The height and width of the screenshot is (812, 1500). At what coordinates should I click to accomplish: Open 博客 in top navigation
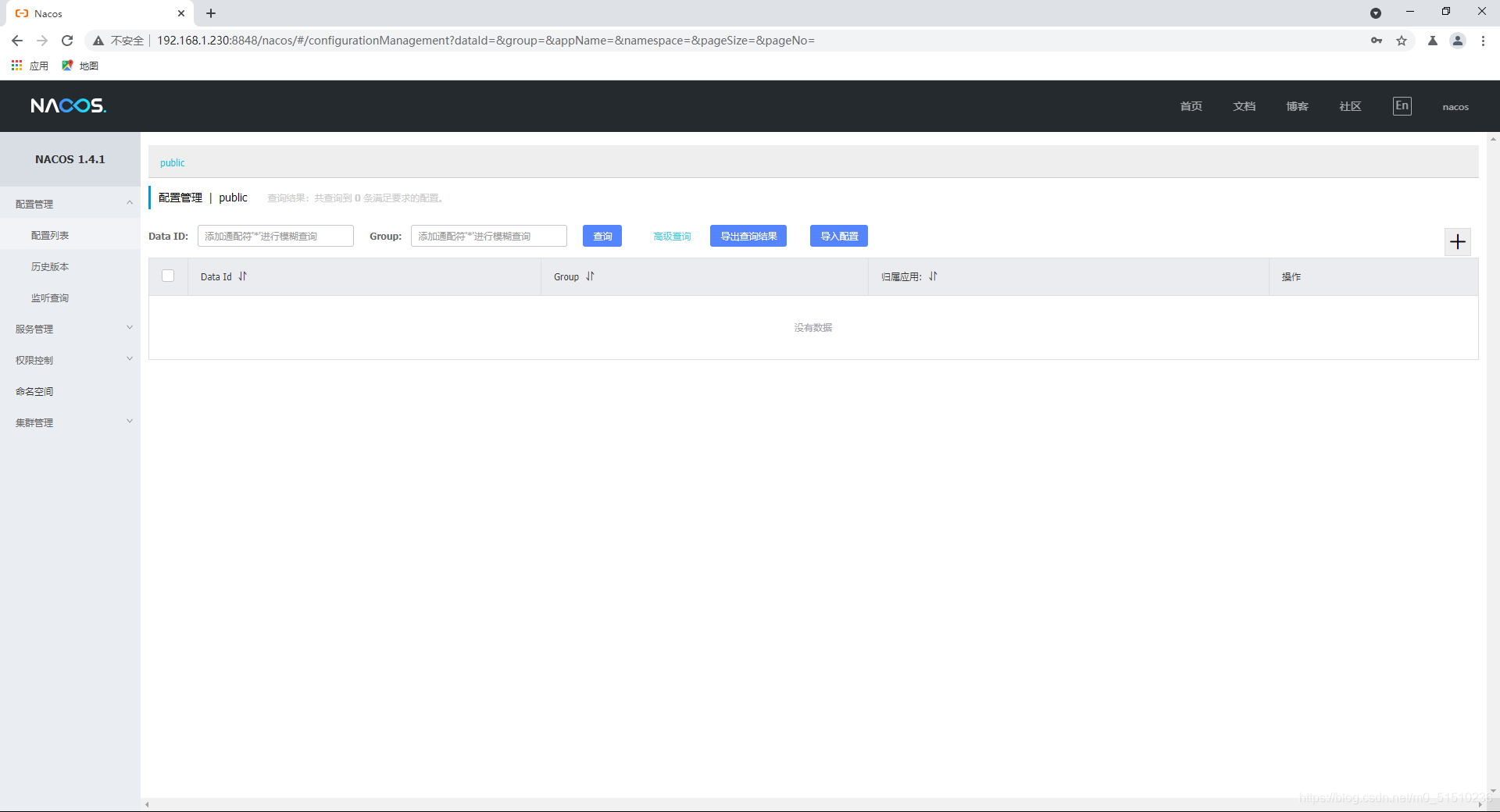coord(1298,106)
